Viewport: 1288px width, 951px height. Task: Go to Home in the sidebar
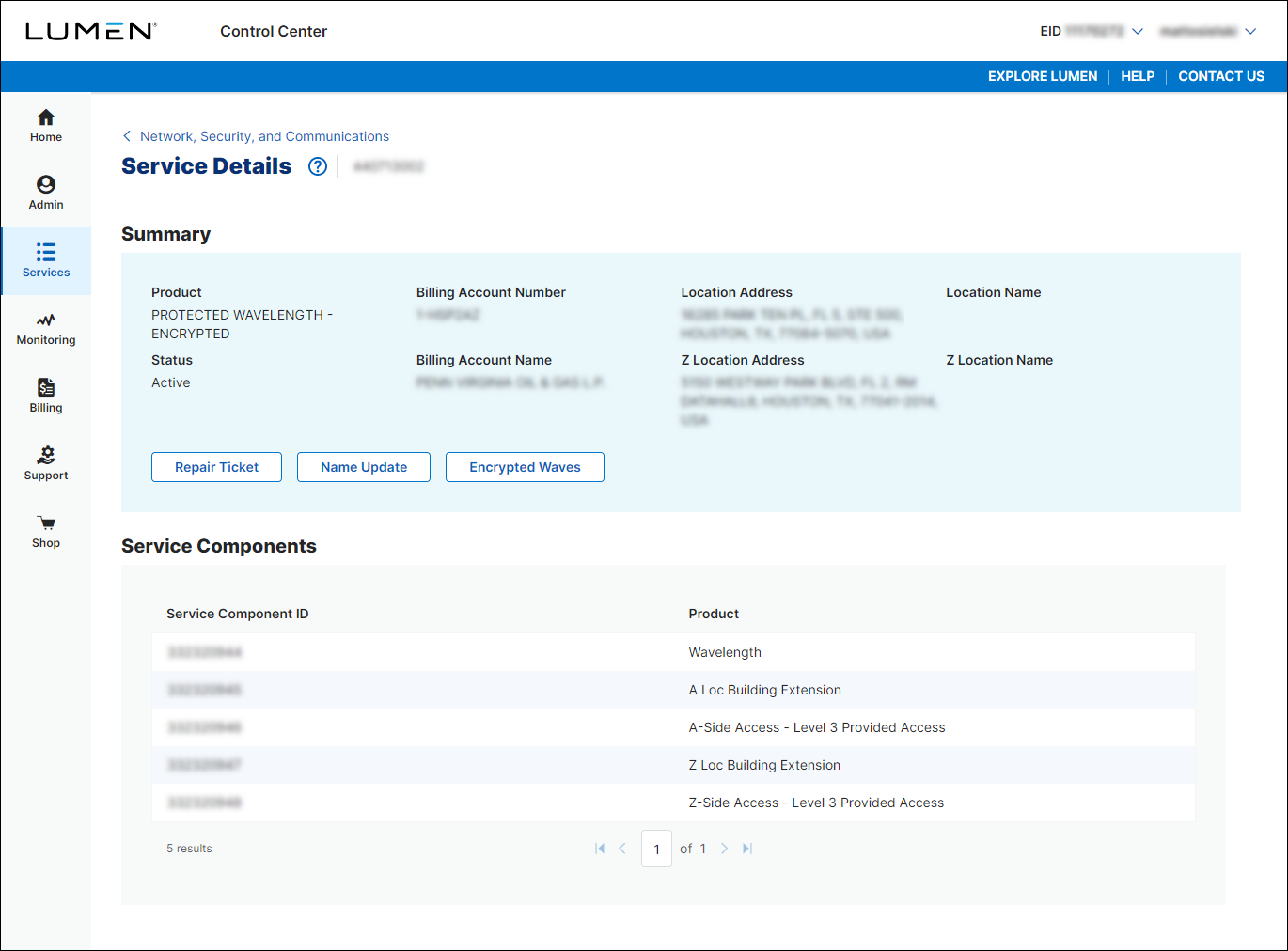pyautogui.click(x=46, y=126)
